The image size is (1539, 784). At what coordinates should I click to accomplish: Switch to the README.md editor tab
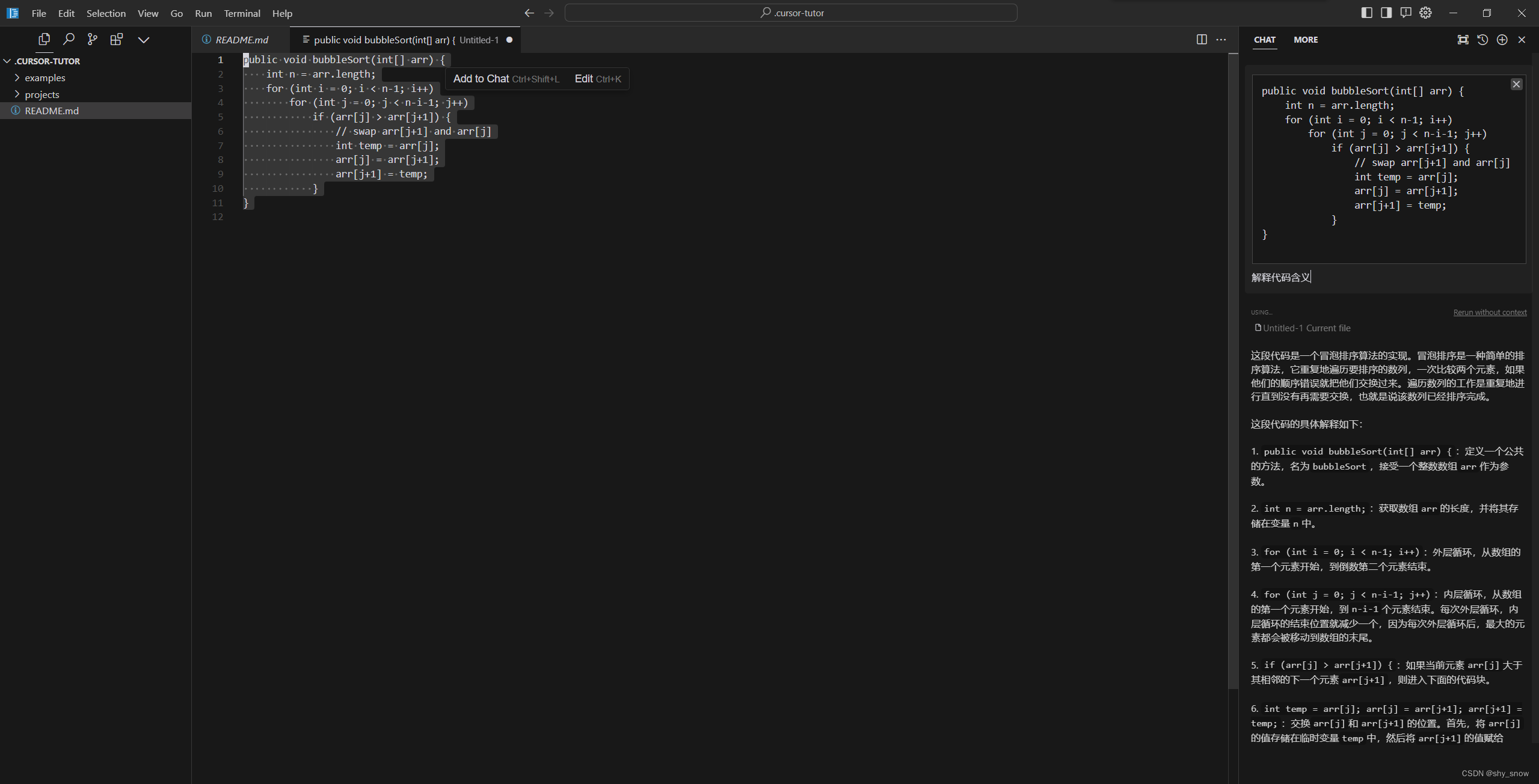coord(241,40)
